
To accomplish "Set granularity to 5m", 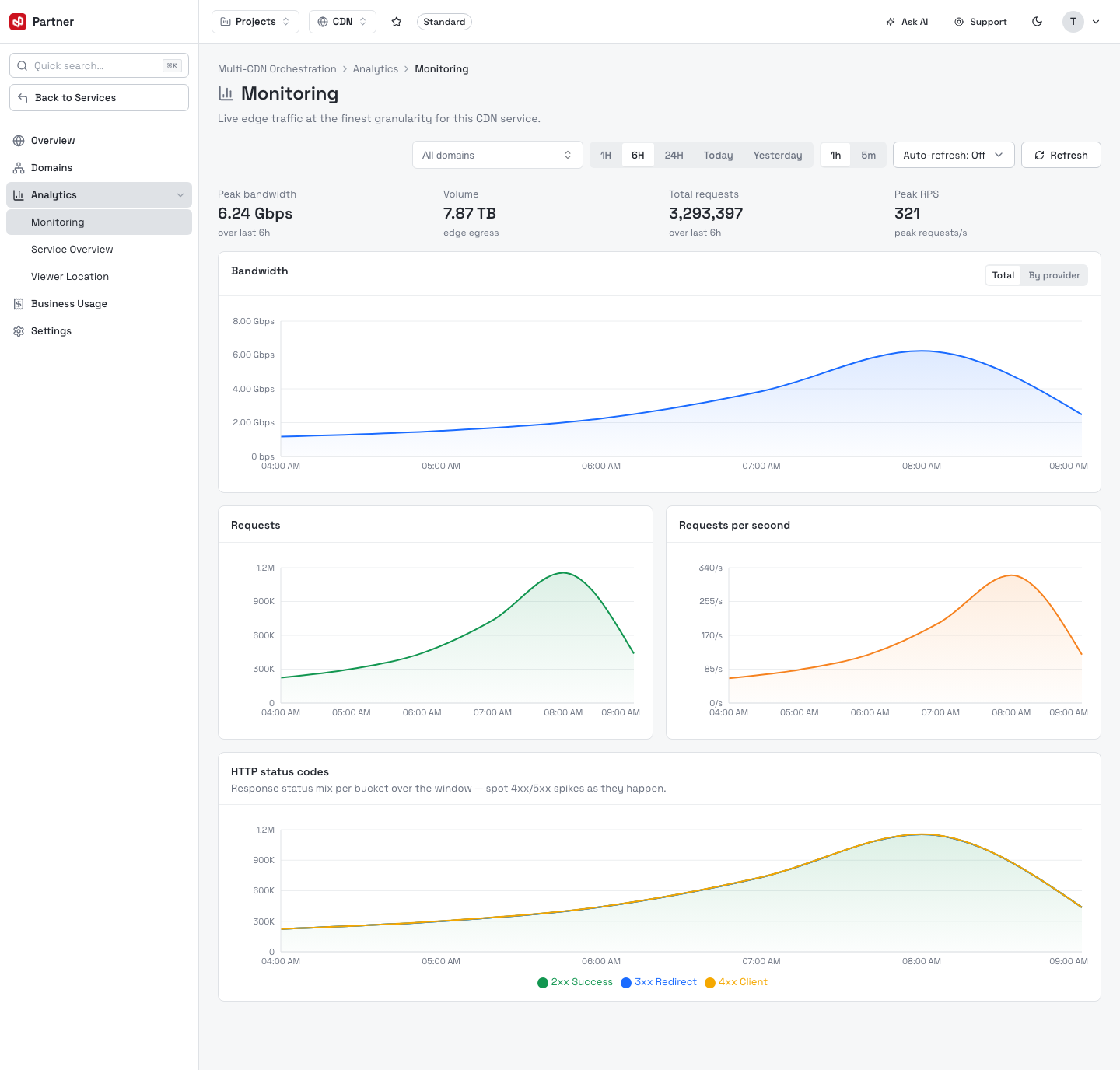I will pyautogui.click(x=869, y=156).
